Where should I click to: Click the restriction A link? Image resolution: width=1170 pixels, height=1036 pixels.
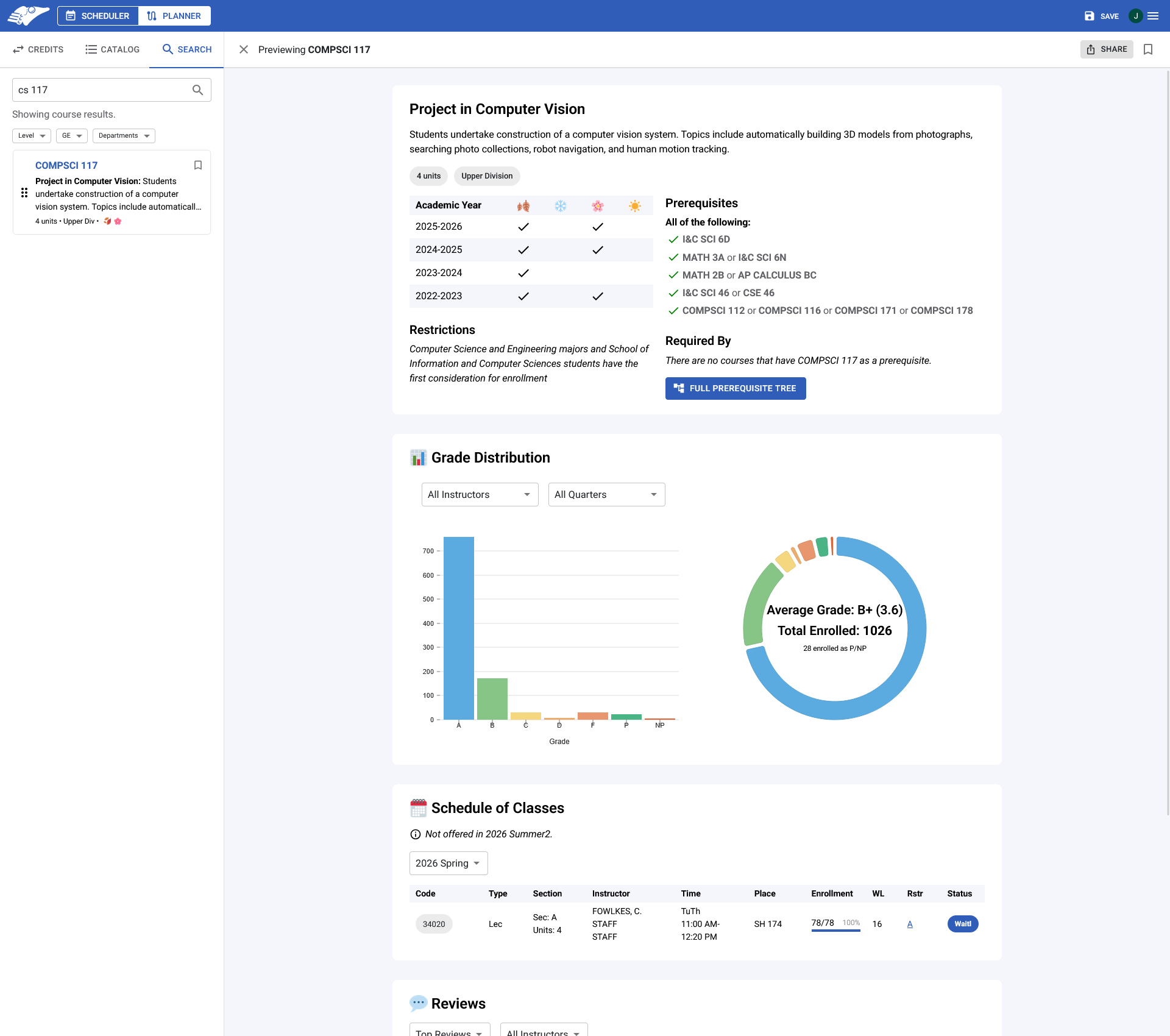pyautogui.click(x=910, y=924)
